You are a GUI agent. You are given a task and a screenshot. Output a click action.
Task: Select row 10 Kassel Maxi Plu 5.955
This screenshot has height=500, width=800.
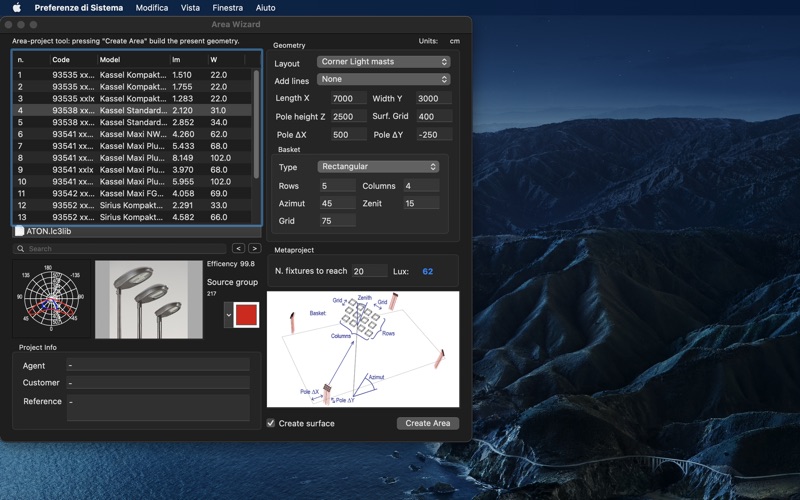(133, 182)
